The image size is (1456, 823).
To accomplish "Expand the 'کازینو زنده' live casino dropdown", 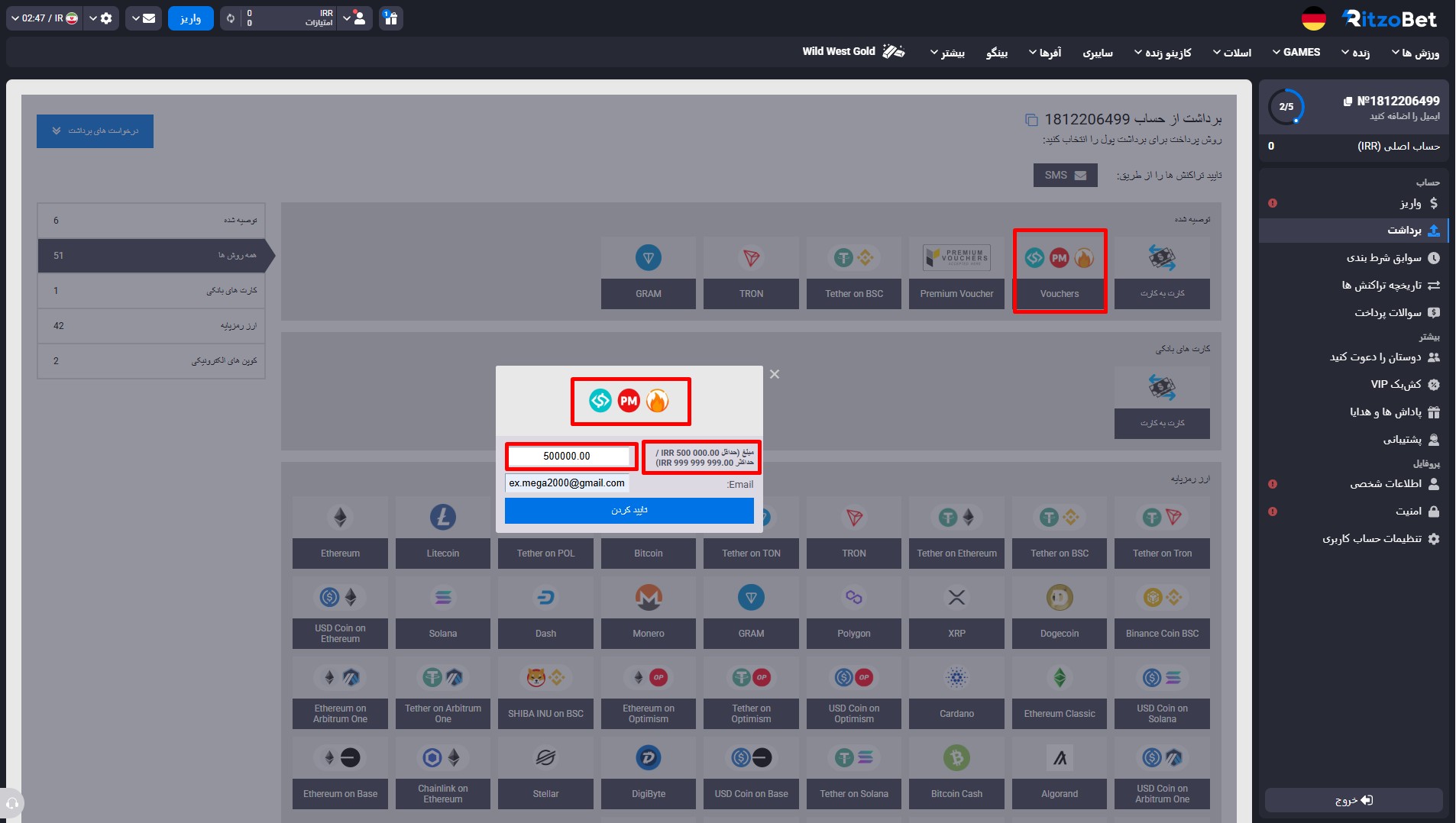I will click(1163, 53).
